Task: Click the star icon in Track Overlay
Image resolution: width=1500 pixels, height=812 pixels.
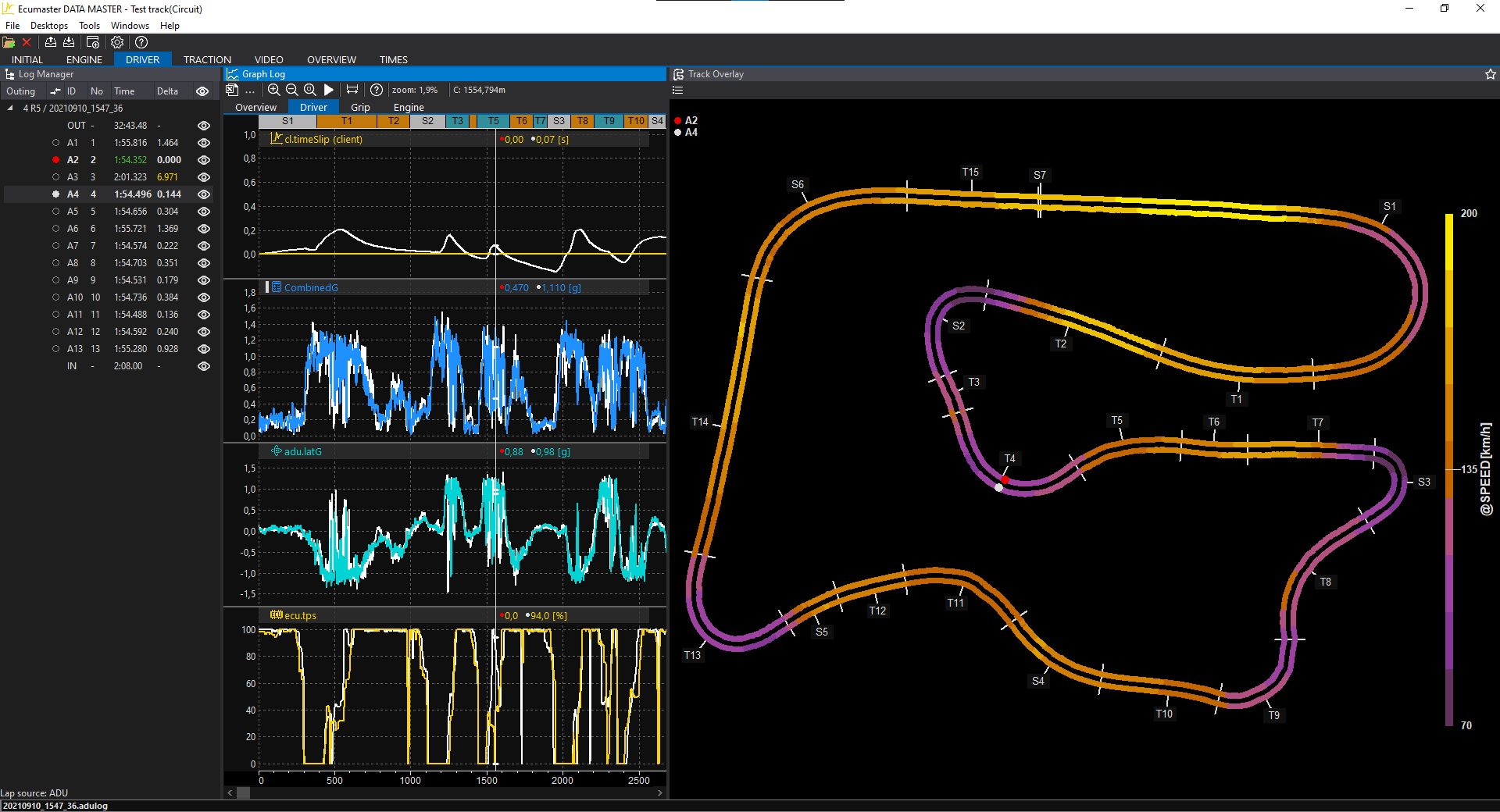Action: [x=1490, y=74]
